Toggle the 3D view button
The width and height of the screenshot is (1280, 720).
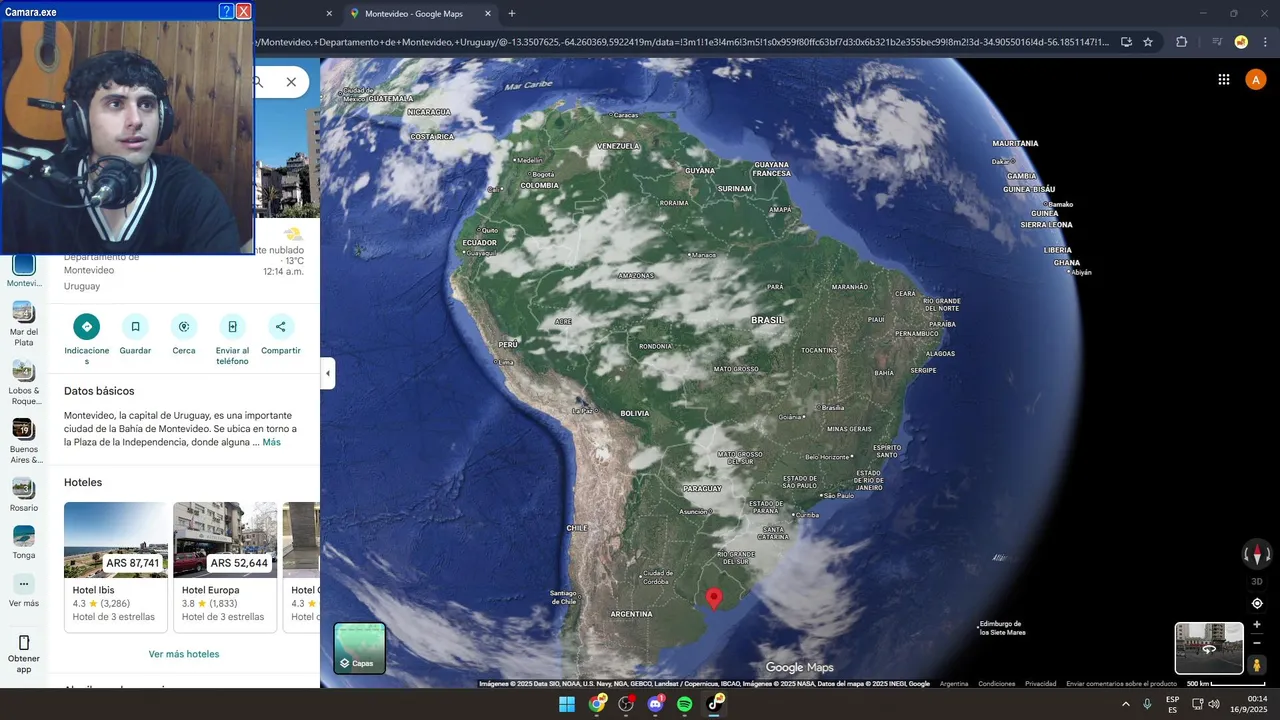1257,581
